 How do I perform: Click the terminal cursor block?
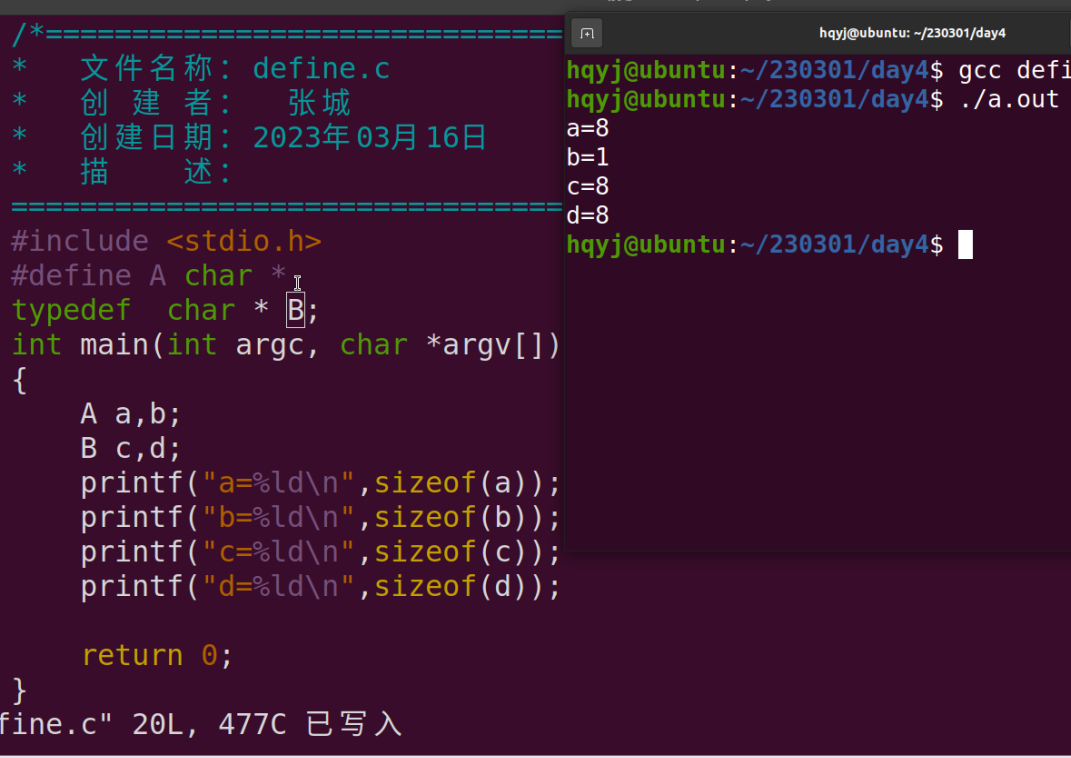[963, 244]
